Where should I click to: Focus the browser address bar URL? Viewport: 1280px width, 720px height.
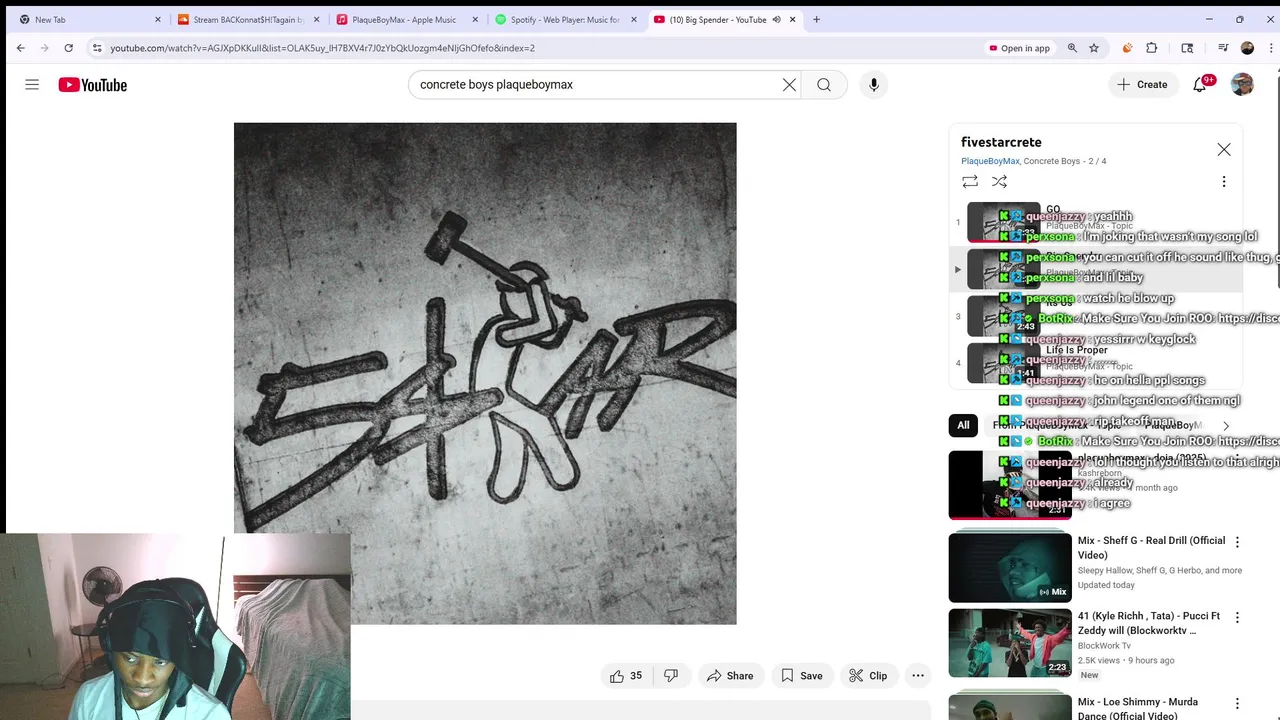[322, 48]
